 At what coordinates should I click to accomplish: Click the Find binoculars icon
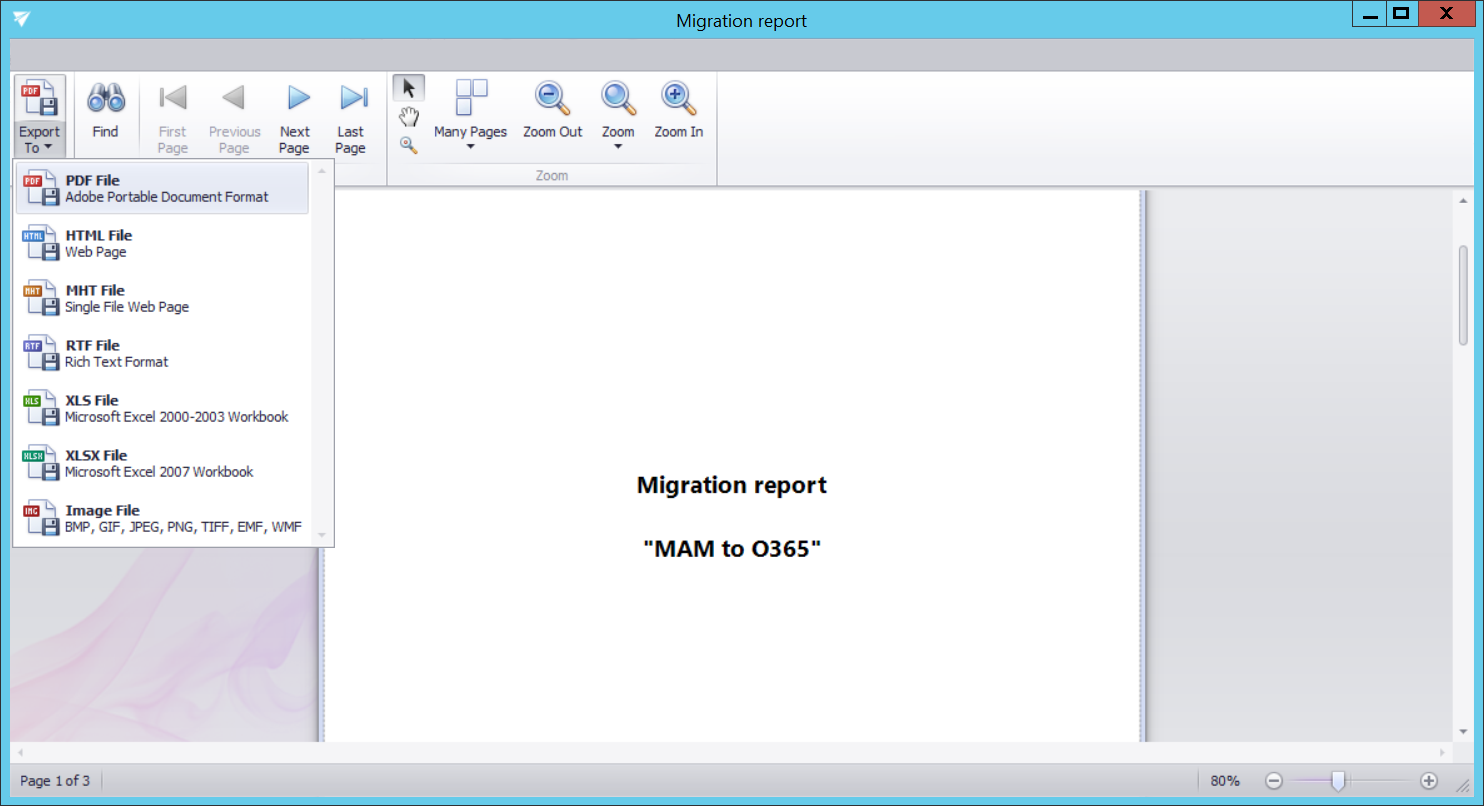tap(105, 99)
